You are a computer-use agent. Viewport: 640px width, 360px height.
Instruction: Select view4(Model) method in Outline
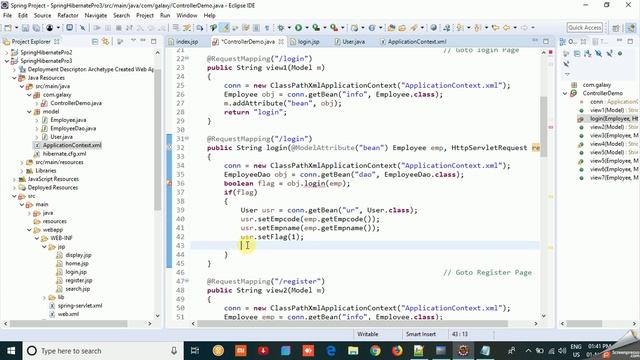point(608,144)
